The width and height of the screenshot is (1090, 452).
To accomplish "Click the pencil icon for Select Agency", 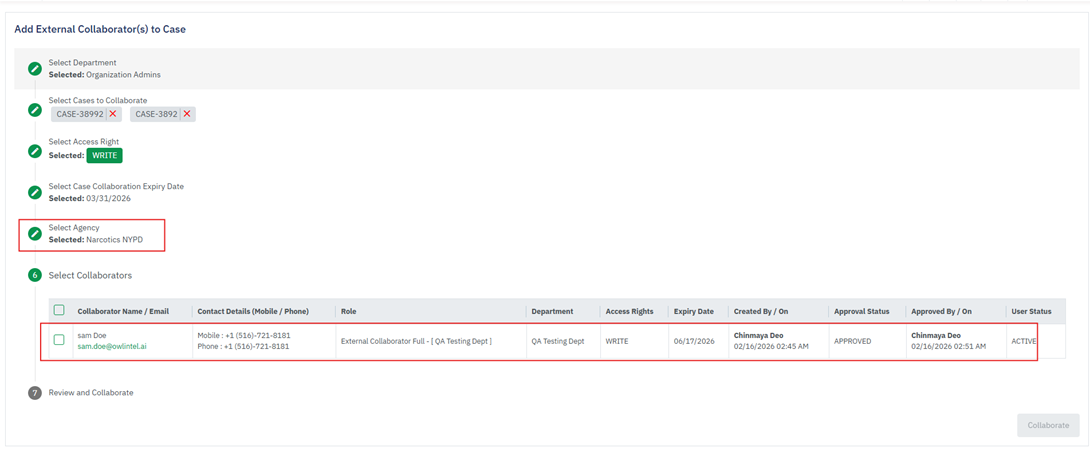I will click(x=35, y=233).
